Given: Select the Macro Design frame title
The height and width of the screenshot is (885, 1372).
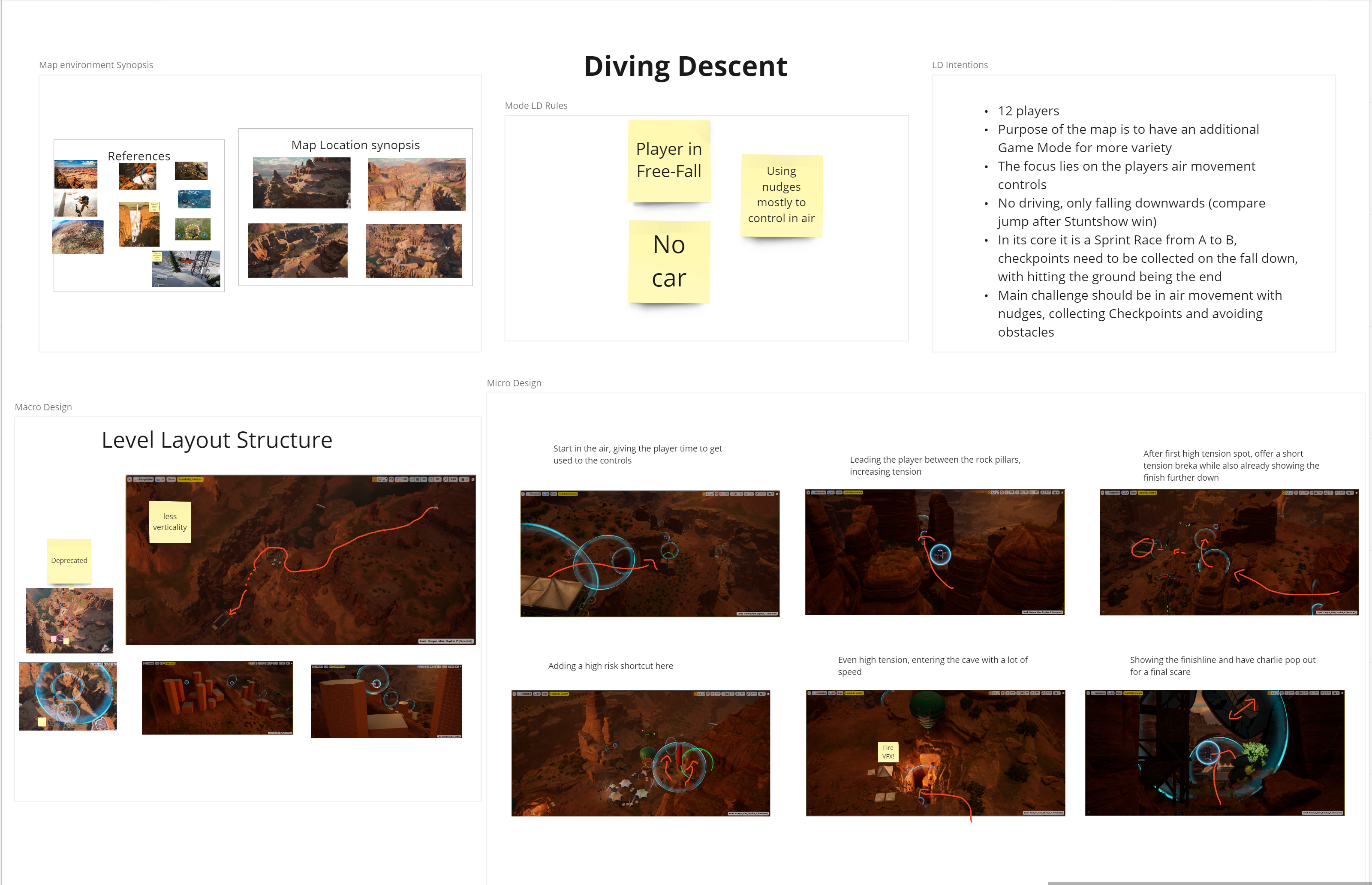Looking at the screenshot, I should [x=43, y=407].
